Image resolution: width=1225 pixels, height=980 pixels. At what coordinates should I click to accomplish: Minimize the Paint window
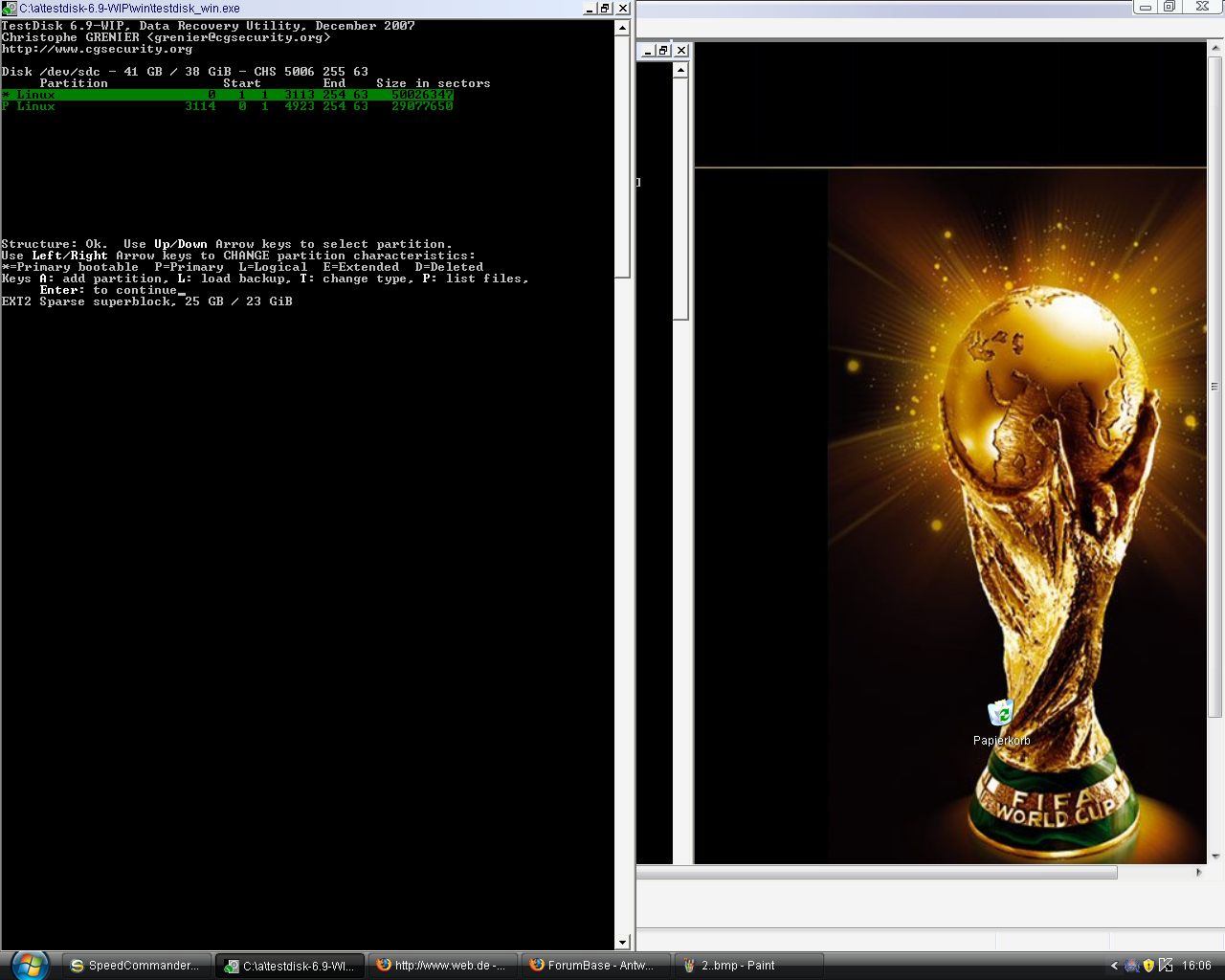click(x=1146, y=7)
